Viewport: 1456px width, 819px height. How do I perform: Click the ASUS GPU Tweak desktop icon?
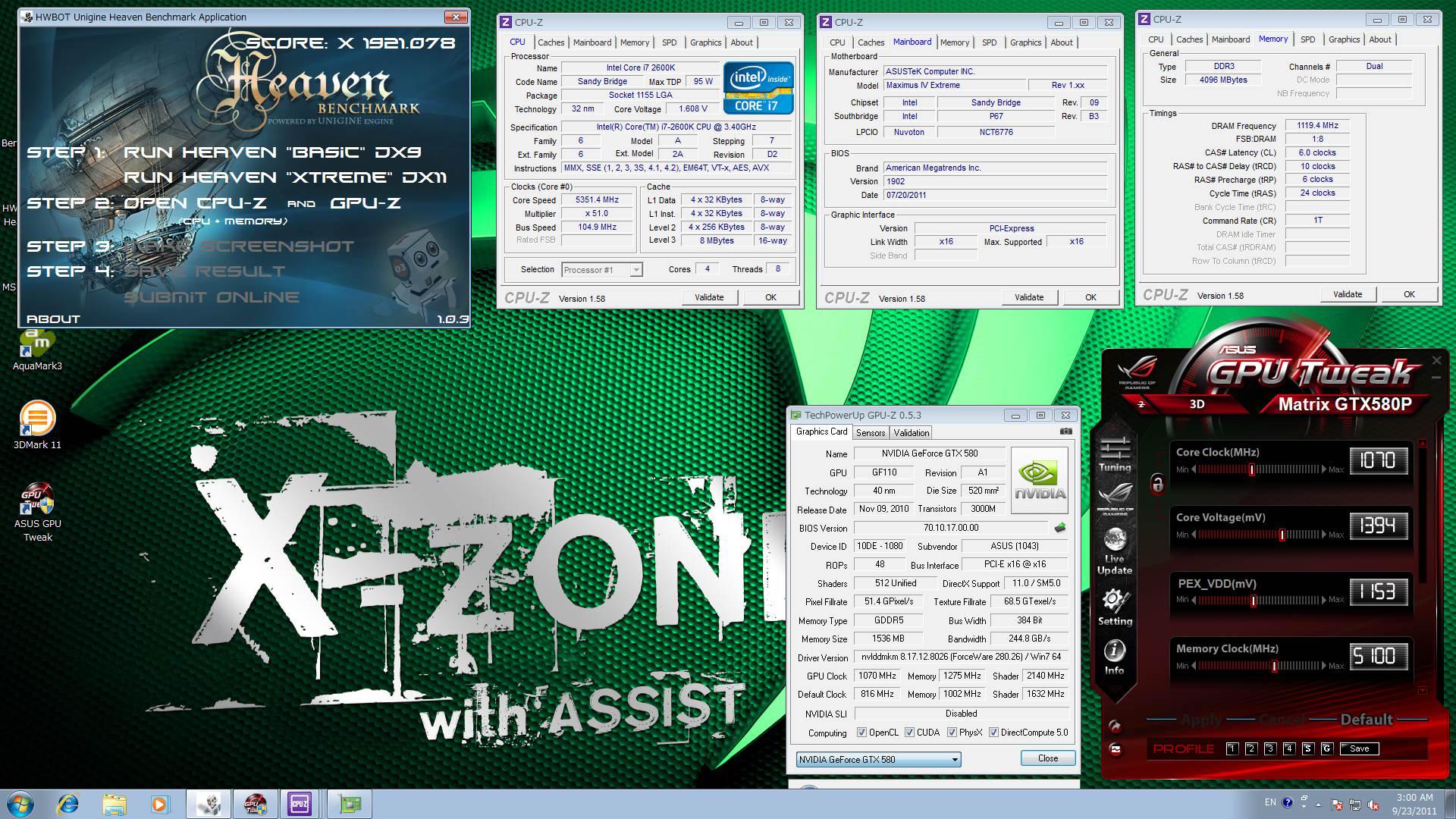pyautogui.click(x=37, y=513)
